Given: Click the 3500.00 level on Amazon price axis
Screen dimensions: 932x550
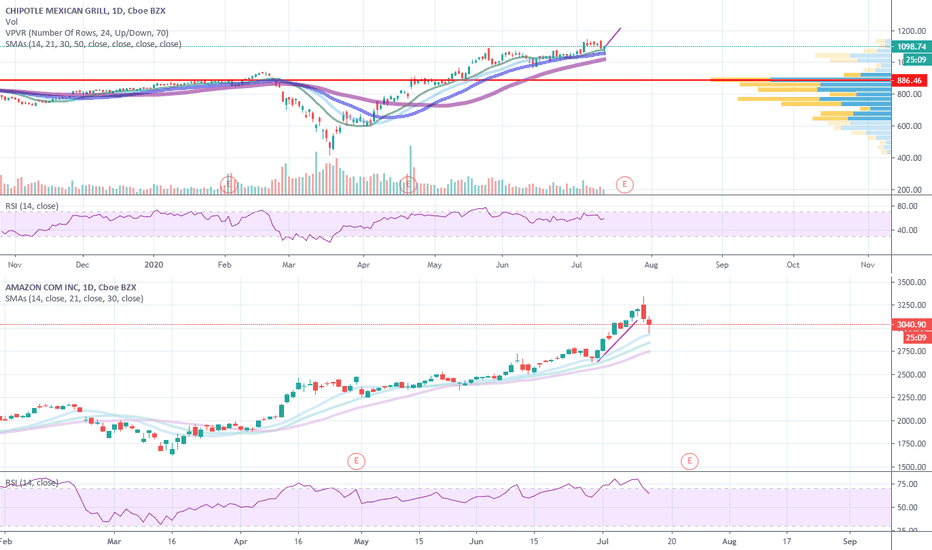Looking at the screenshot, I should (x=912, y=282).
